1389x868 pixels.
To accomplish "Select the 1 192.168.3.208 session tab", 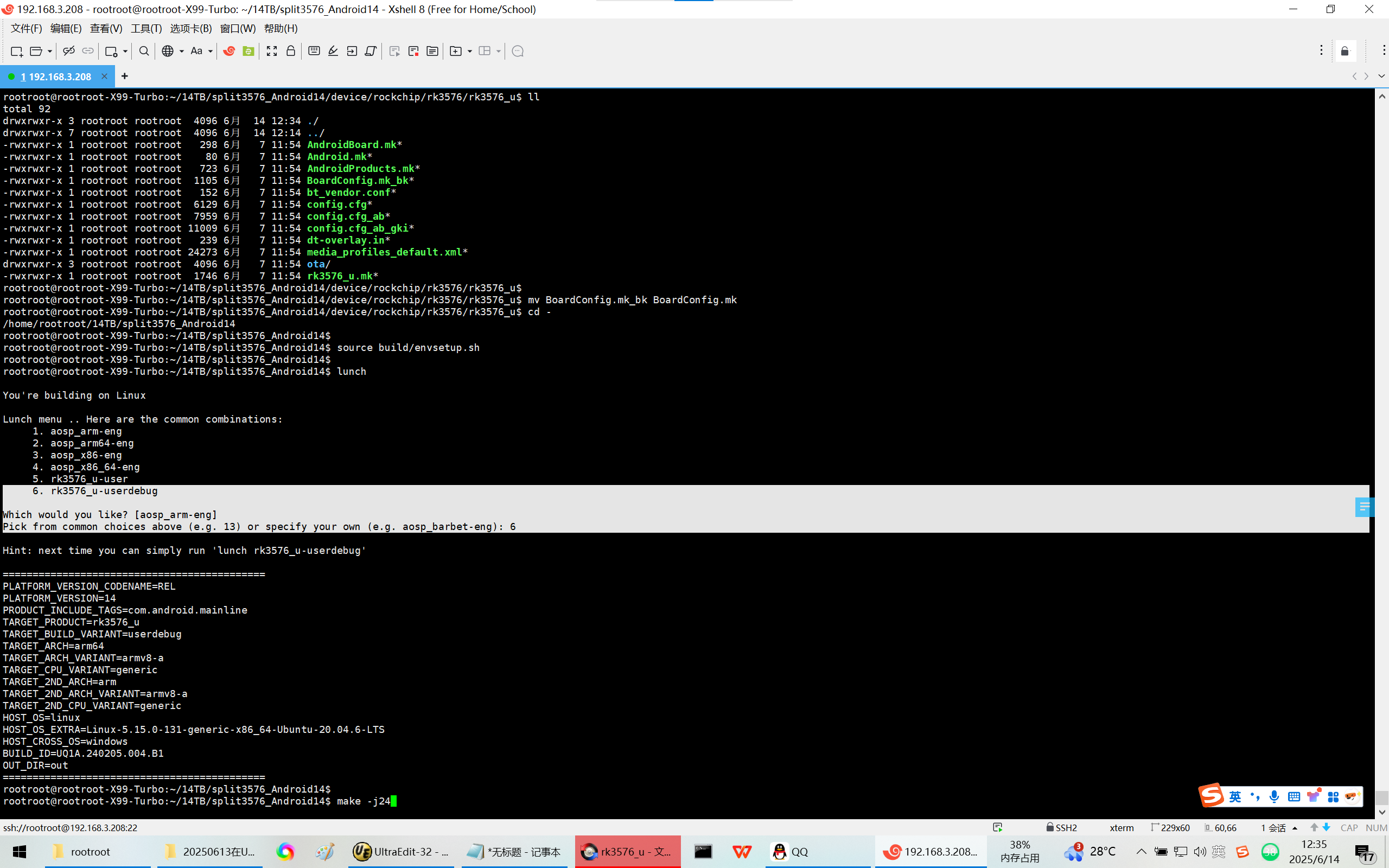I will (x=56, y=76).
